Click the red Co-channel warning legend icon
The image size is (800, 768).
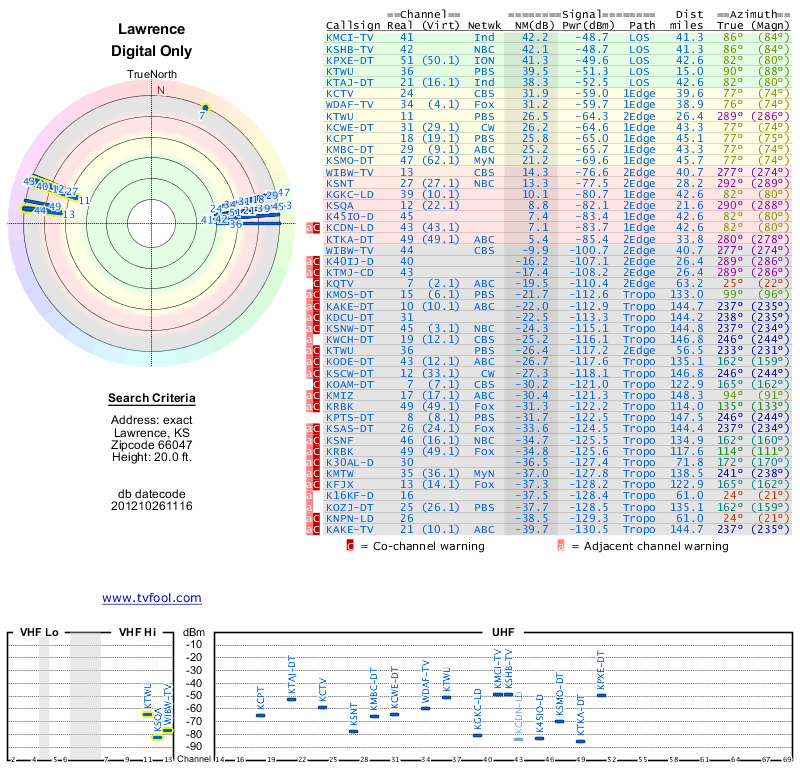[x=350, y=546]
